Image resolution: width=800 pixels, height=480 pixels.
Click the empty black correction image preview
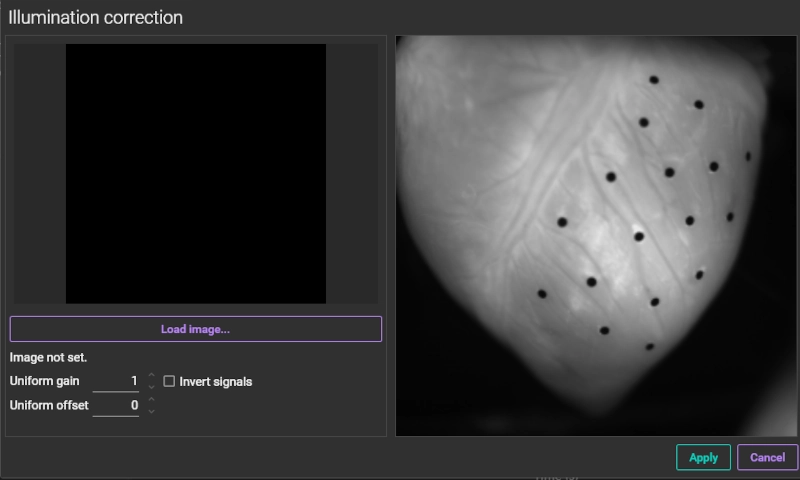pyautogui.click(x=196, y=173)
